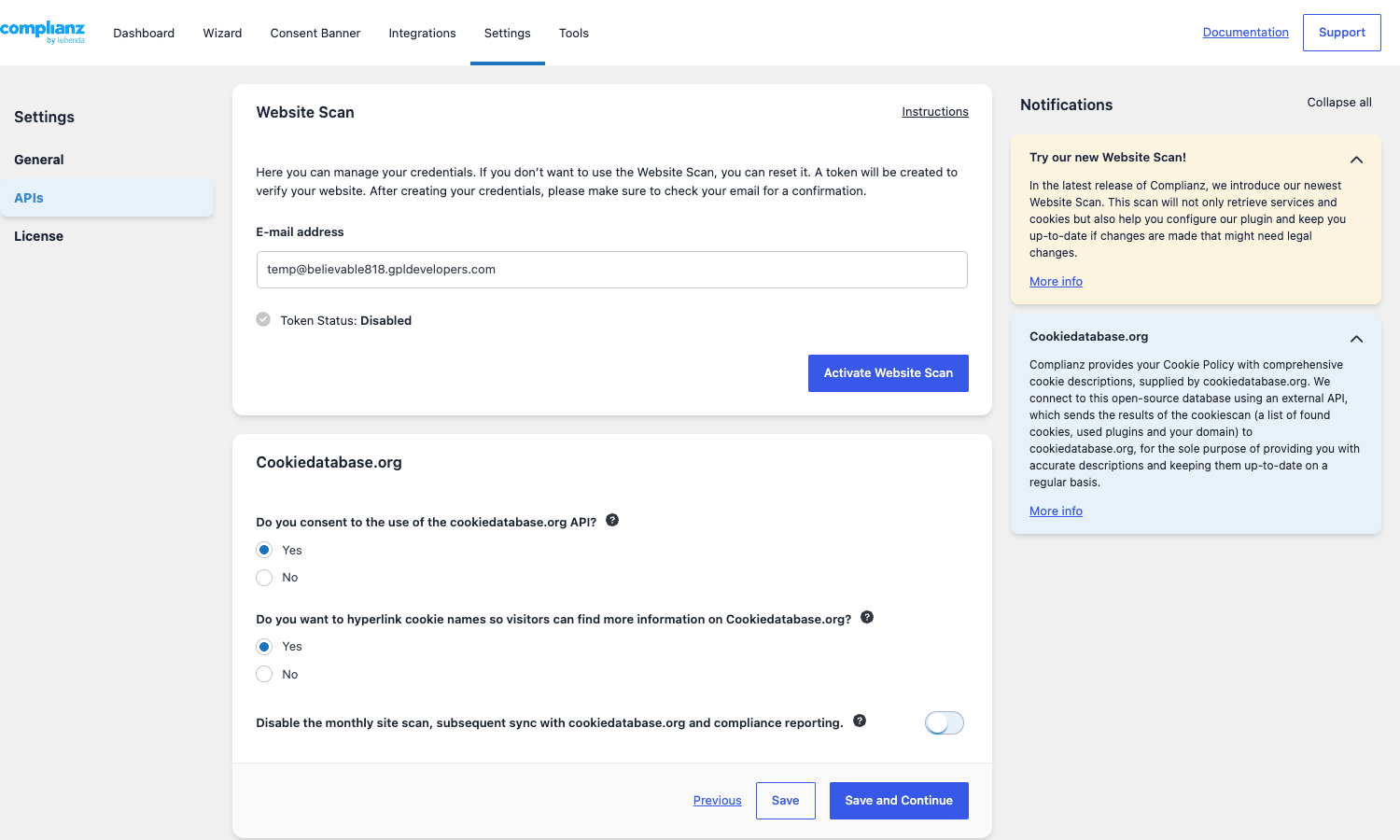Image resolution: width=1400 pixels, height=840 pixels.
Task: Click Activate Website Scan button
Action: point(889,373)
